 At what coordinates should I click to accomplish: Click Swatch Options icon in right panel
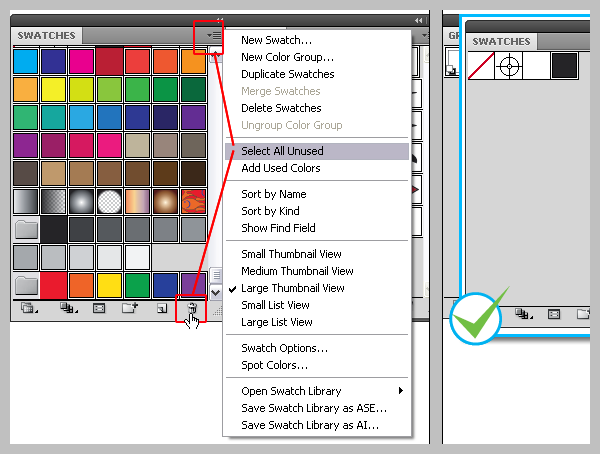pos(554,314)
